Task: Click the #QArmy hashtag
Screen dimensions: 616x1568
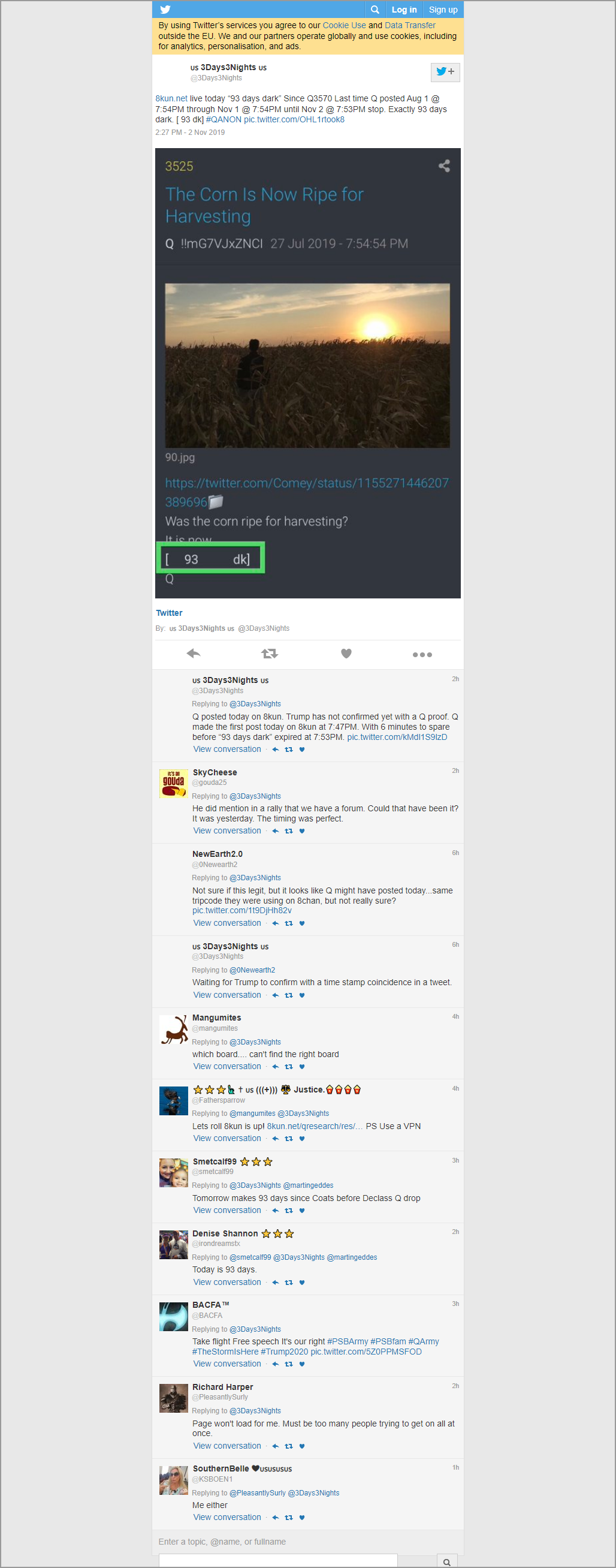Action: click(x=424, y=1341)
